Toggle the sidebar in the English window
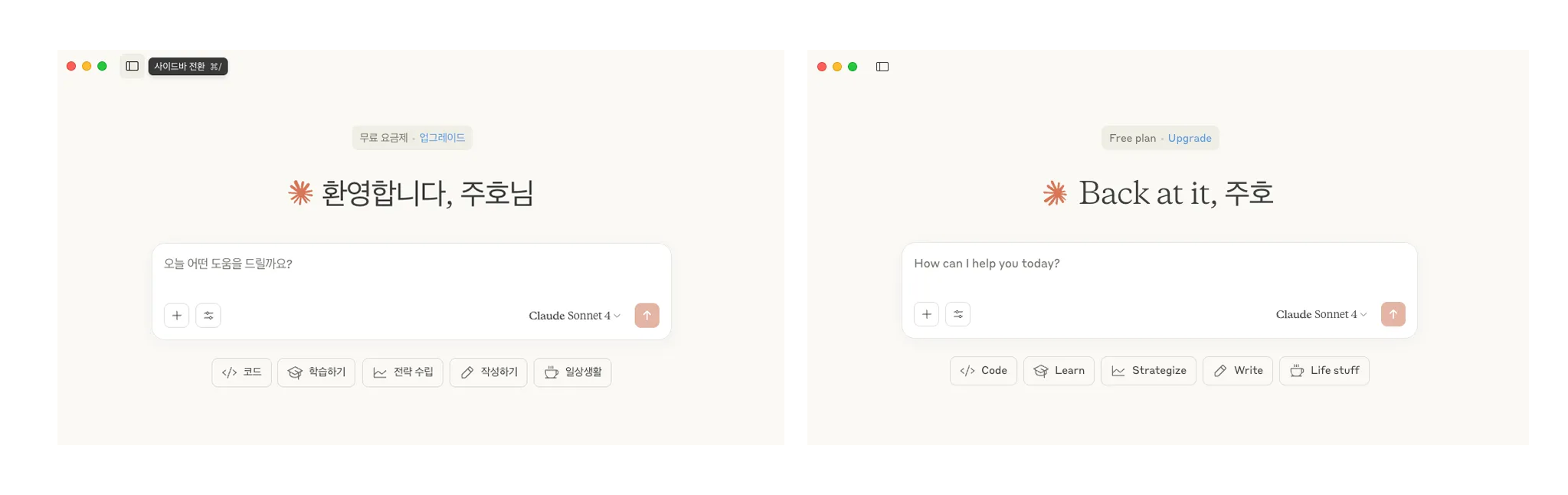This screenshot has width=1568, height=495. (882, 67)
